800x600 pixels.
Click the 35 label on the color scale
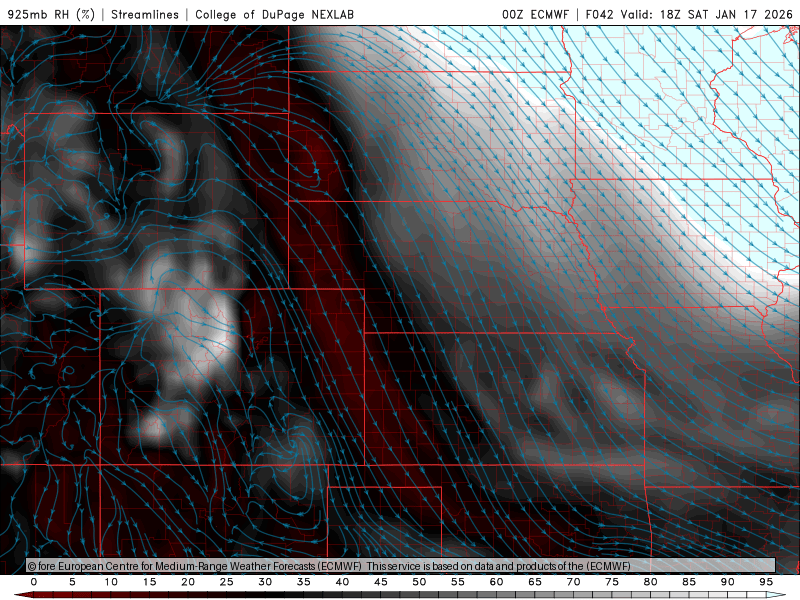pyautogui.click(x=304, y=582)
